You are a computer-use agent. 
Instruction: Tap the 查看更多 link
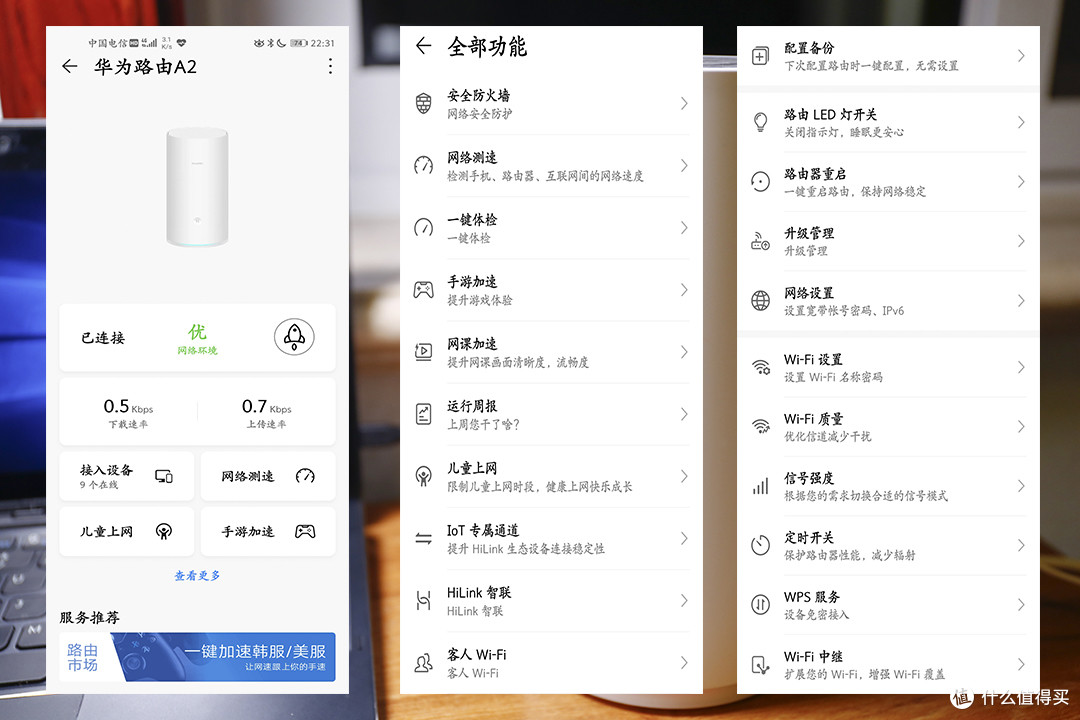click(x=197, y=575)
